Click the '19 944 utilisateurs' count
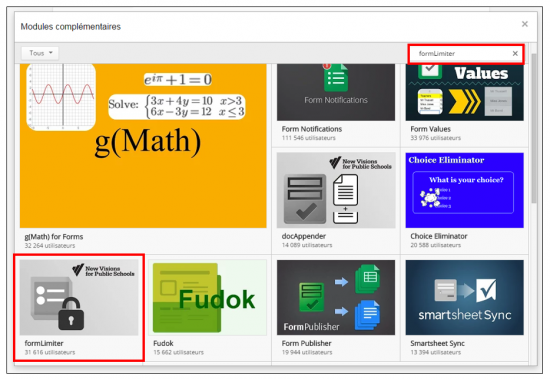The width and height of the screenshot is (550, 379). (307, 352)
